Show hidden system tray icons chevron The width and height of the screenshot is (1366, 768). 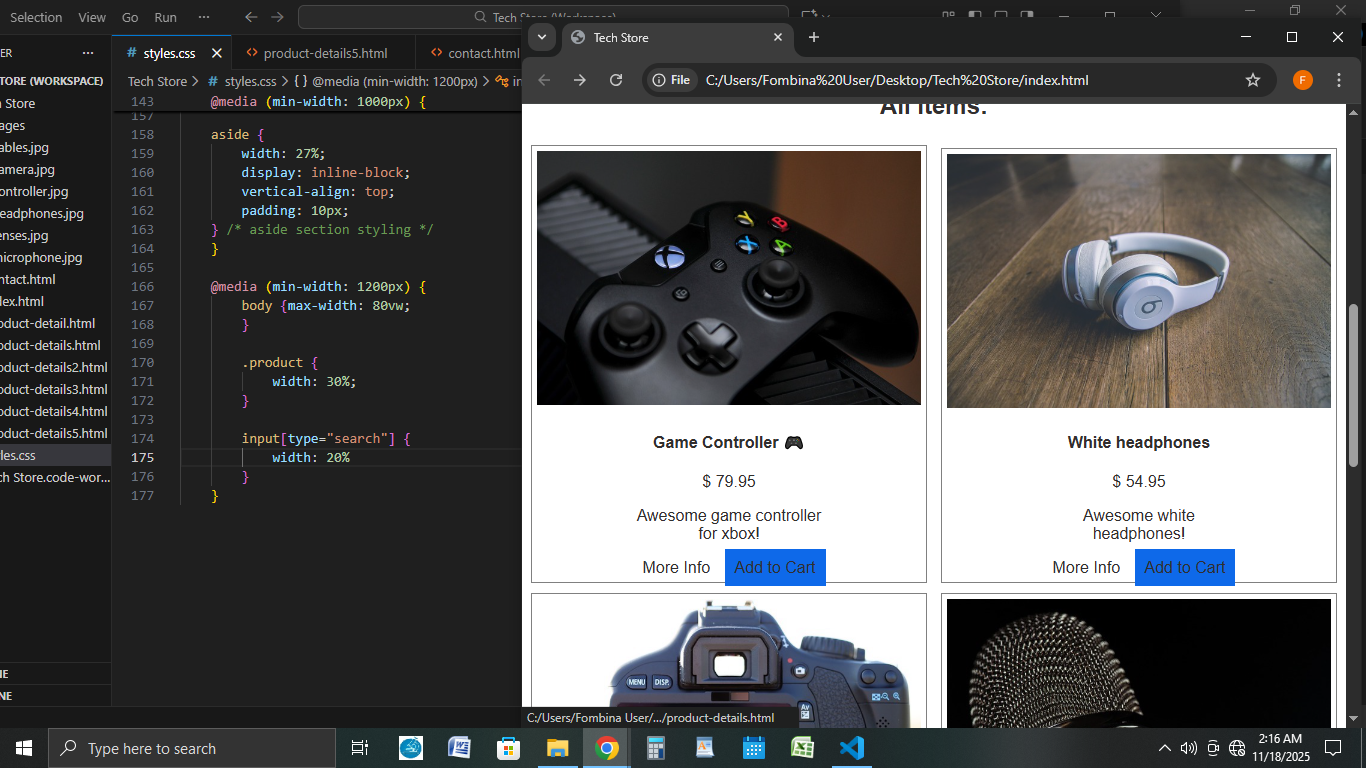tap(1165, 748)
